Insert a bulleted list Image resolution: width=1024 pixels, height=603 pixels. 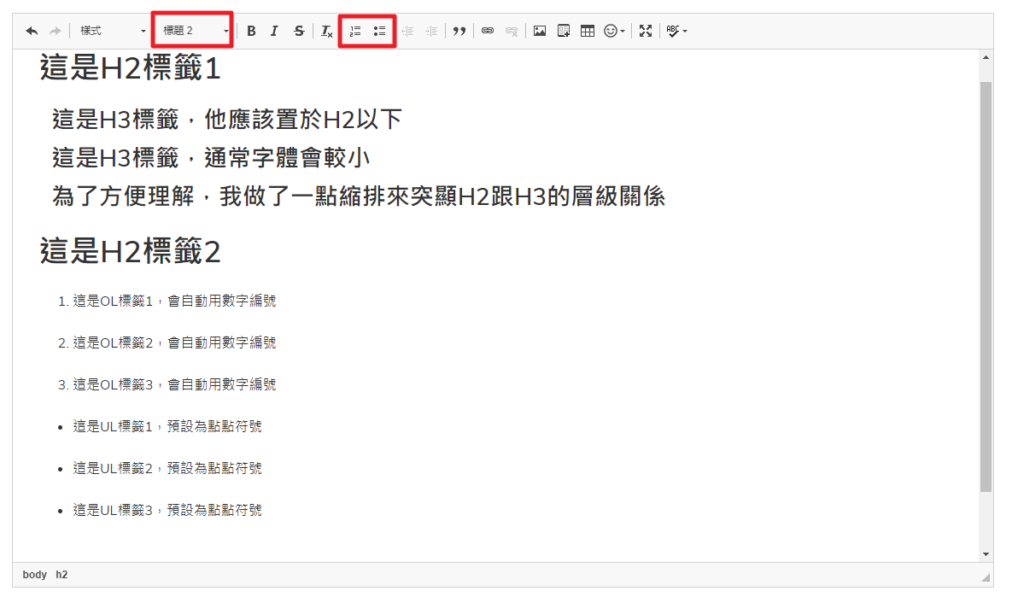point(379,31)
